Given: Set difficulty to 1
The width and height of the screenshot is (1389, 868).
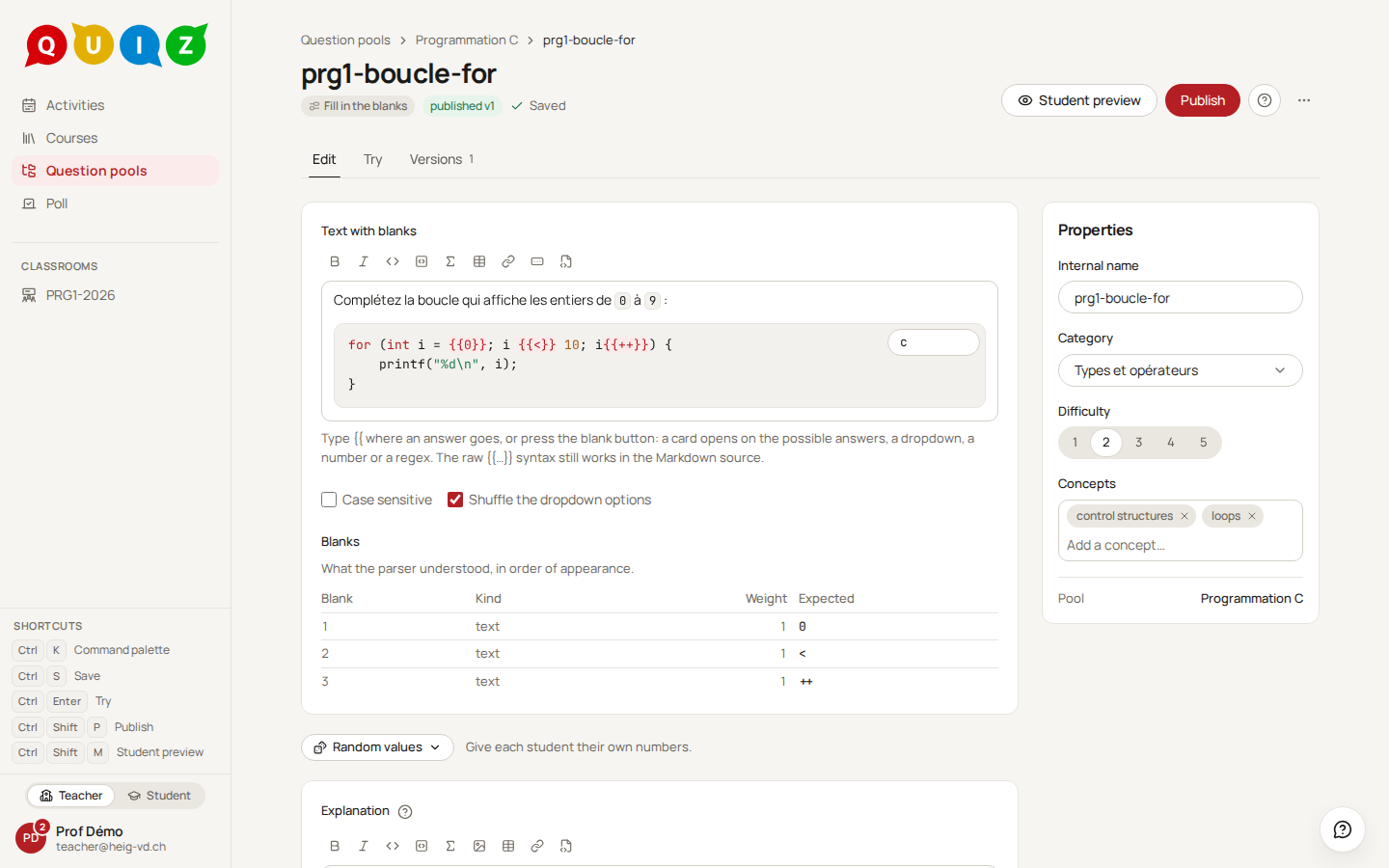Looking at the screenshot, I should pos(1075,443).
